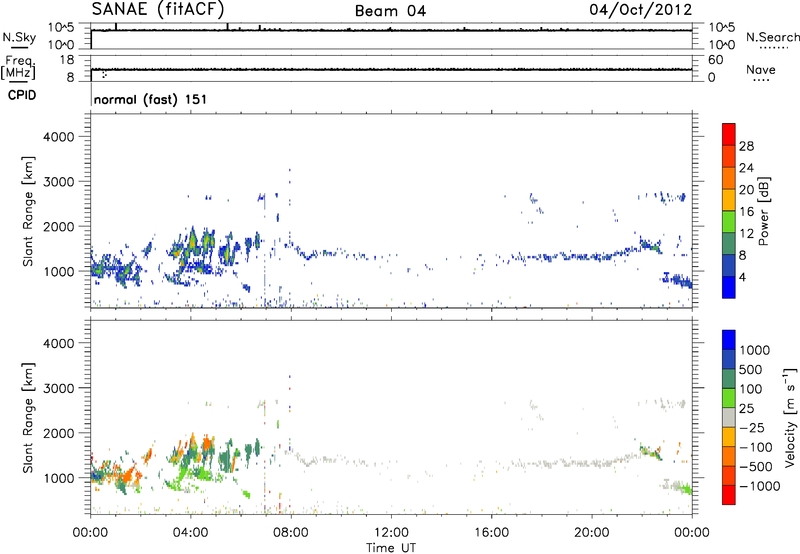Click the blue top of the velocity colorbar
Screen dimensions: 800x554
pos(729,340)
